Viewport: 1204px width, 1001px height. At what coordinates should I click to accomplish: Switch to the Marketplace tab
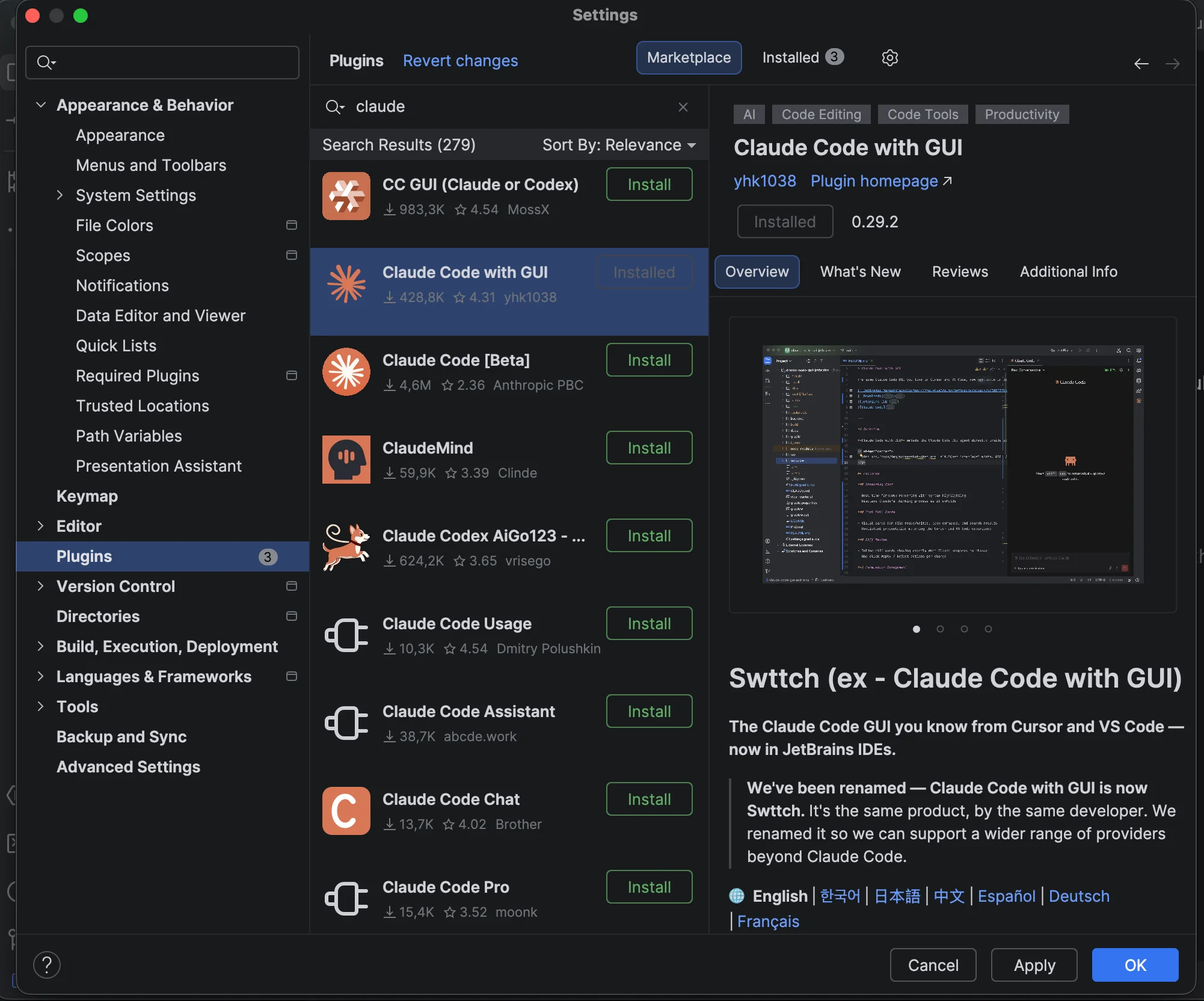click(x=689, y=58)
